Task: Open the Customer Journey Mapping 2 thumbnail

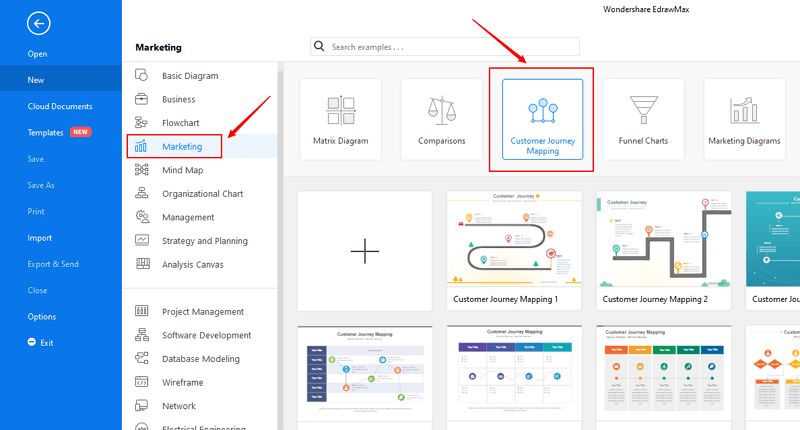Action: (664, 250)
